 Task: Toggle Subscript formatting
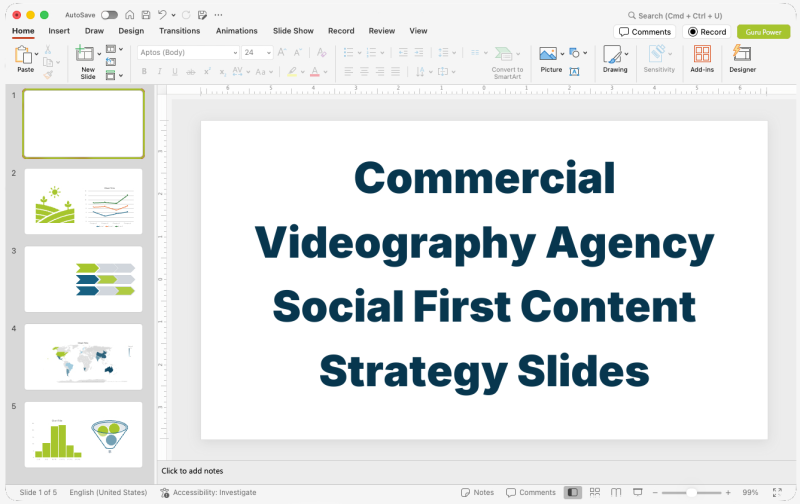[x=222, y=72]
